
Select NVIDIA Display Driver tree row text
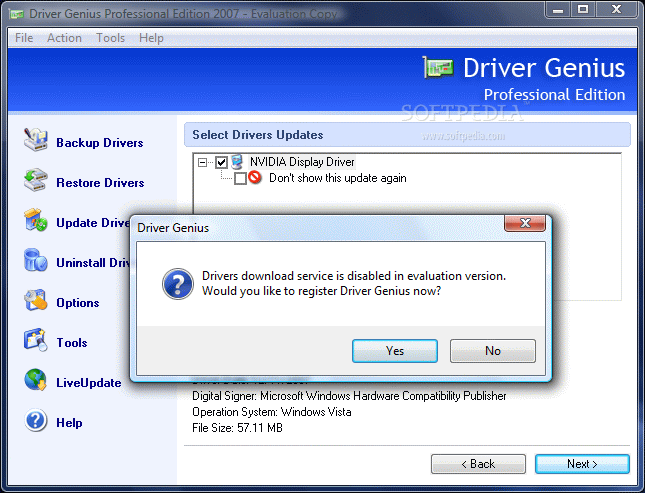point(302,162)
